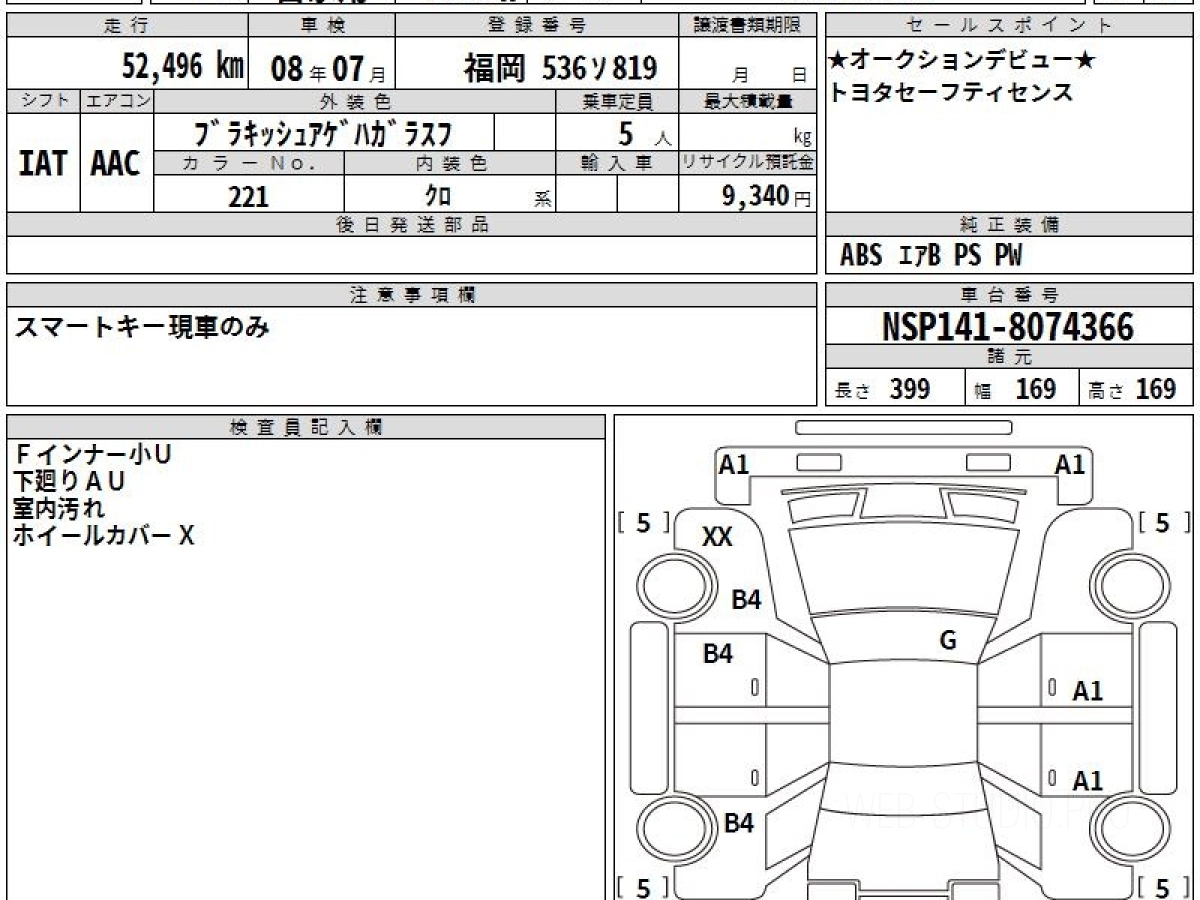Click the mileage value 52,496 km

tap(183, 67)
